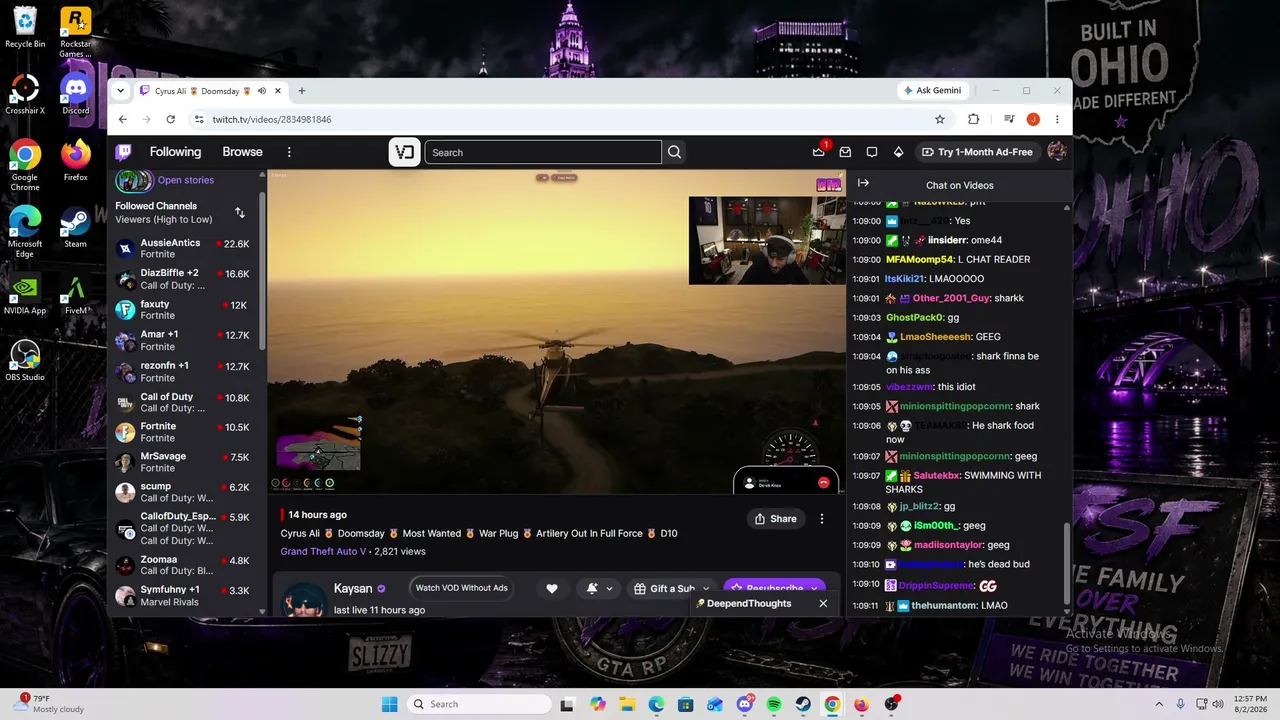Open the Discord desktop shortcut
The height and width of the screenshot is (720, 1280).
75,94
